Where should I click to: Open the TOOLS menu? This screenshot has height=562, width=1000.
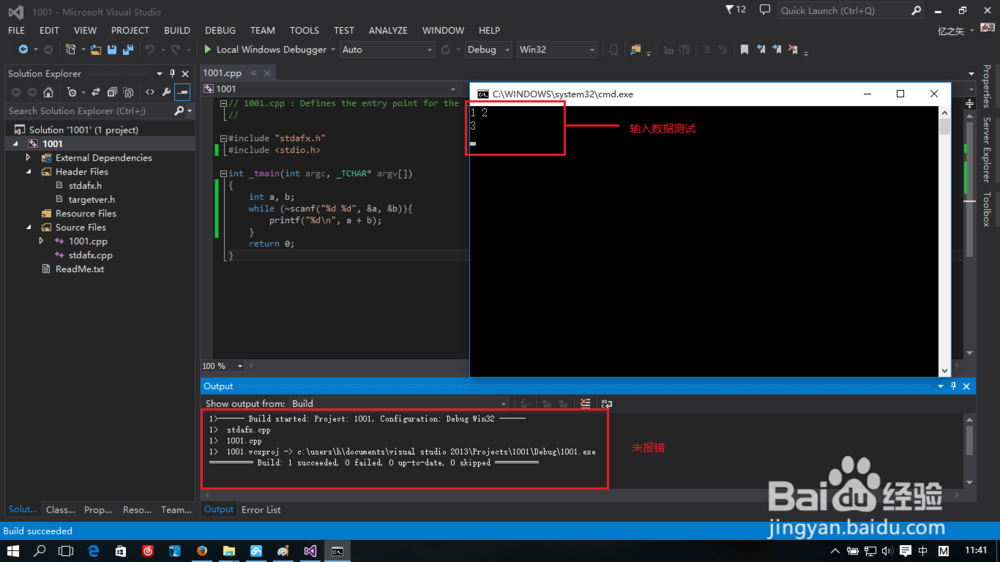(x=304, y=30)
